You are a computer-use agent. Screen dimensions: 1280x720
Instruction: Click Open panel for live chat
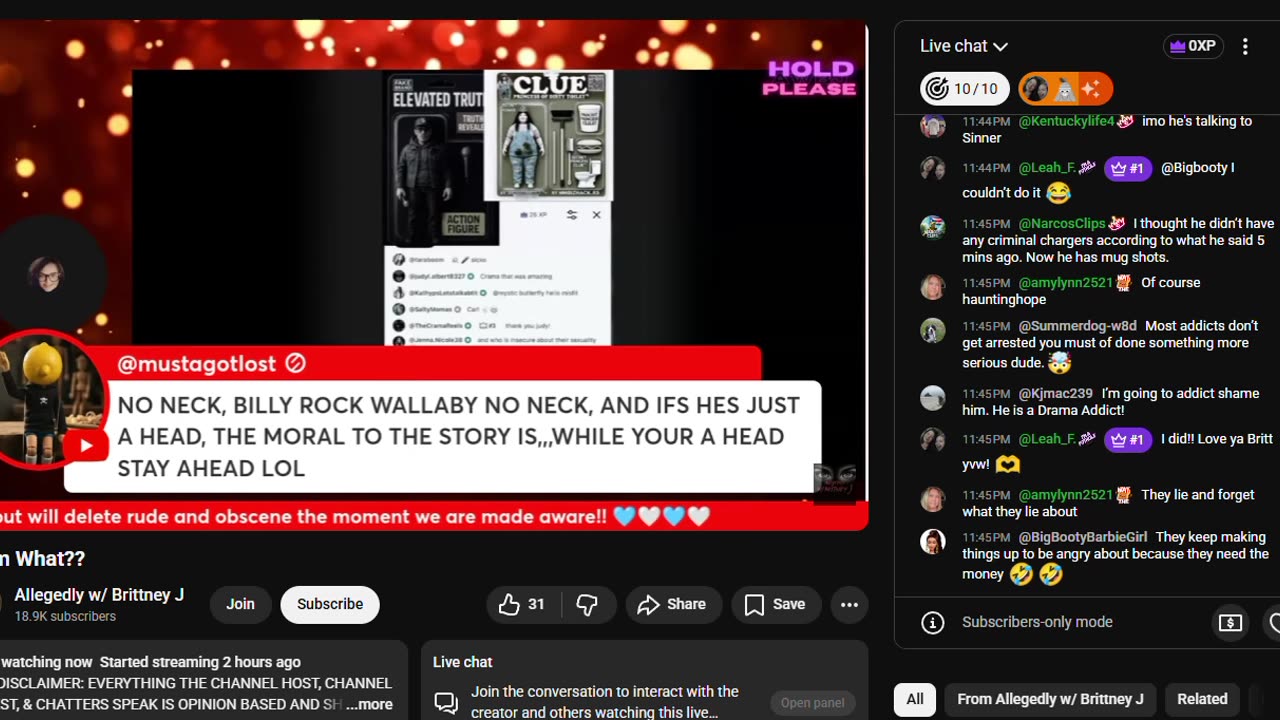tap(812, 703)
